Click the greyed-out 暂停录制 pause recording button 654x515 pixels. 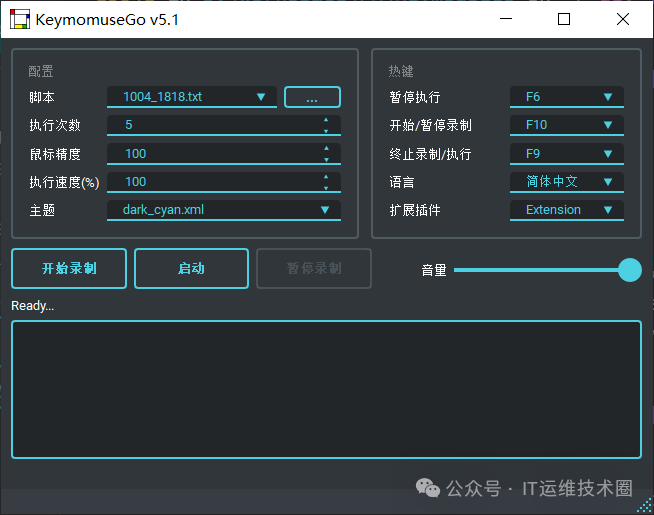pos(314,268)
